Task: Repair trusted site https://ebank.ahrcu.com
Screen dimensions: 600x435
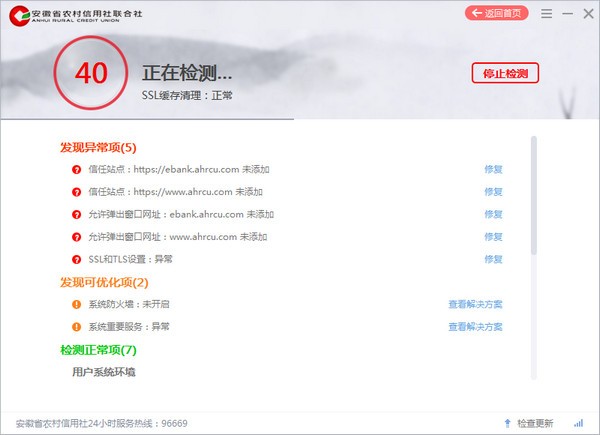Action: click(493, 169)
